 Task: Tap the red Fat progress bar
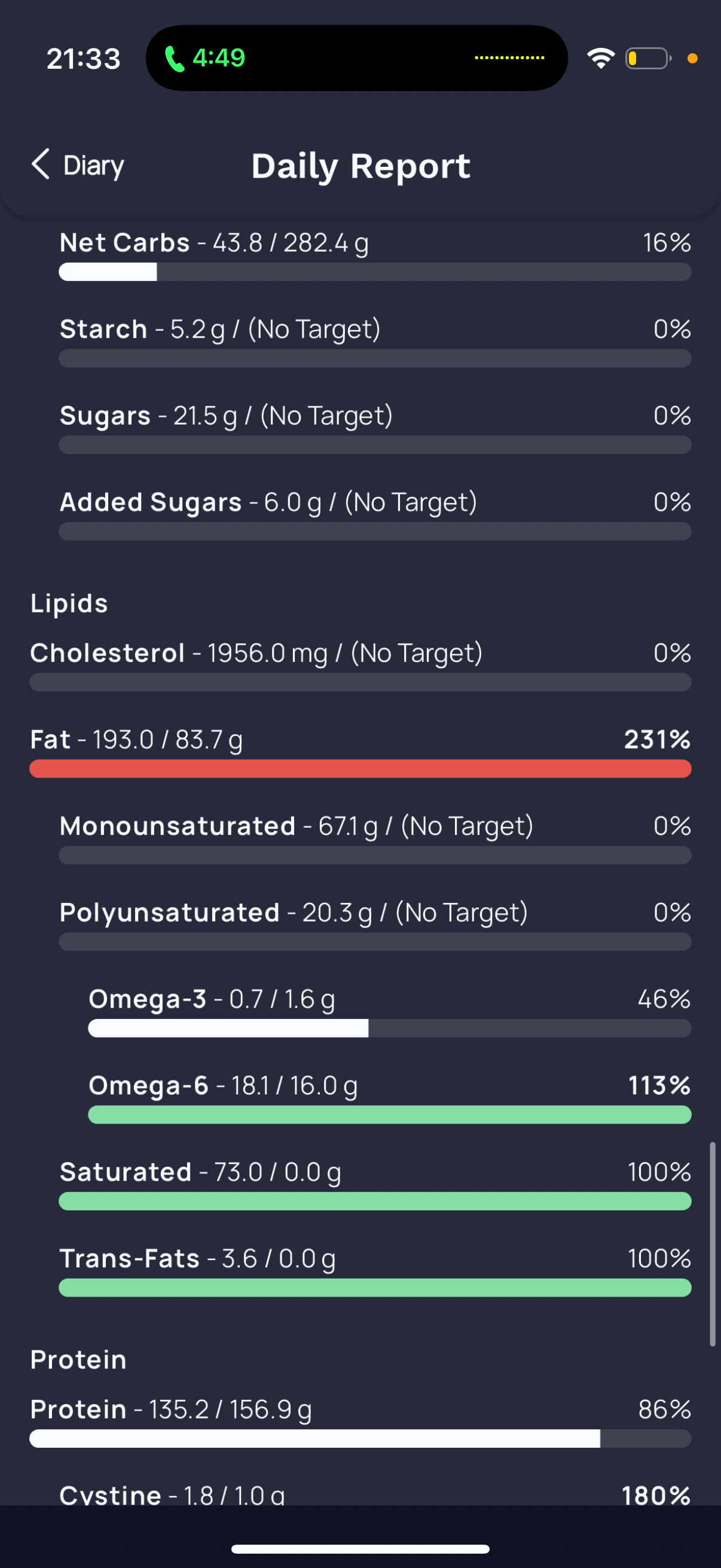coord(360,768)
